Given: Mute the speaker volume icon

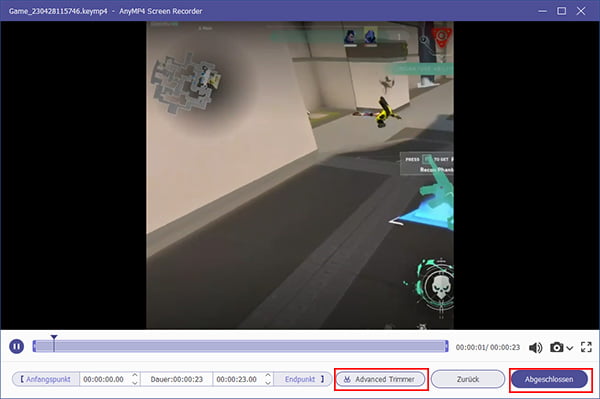Looking at the screenshot, I should 535,347.
